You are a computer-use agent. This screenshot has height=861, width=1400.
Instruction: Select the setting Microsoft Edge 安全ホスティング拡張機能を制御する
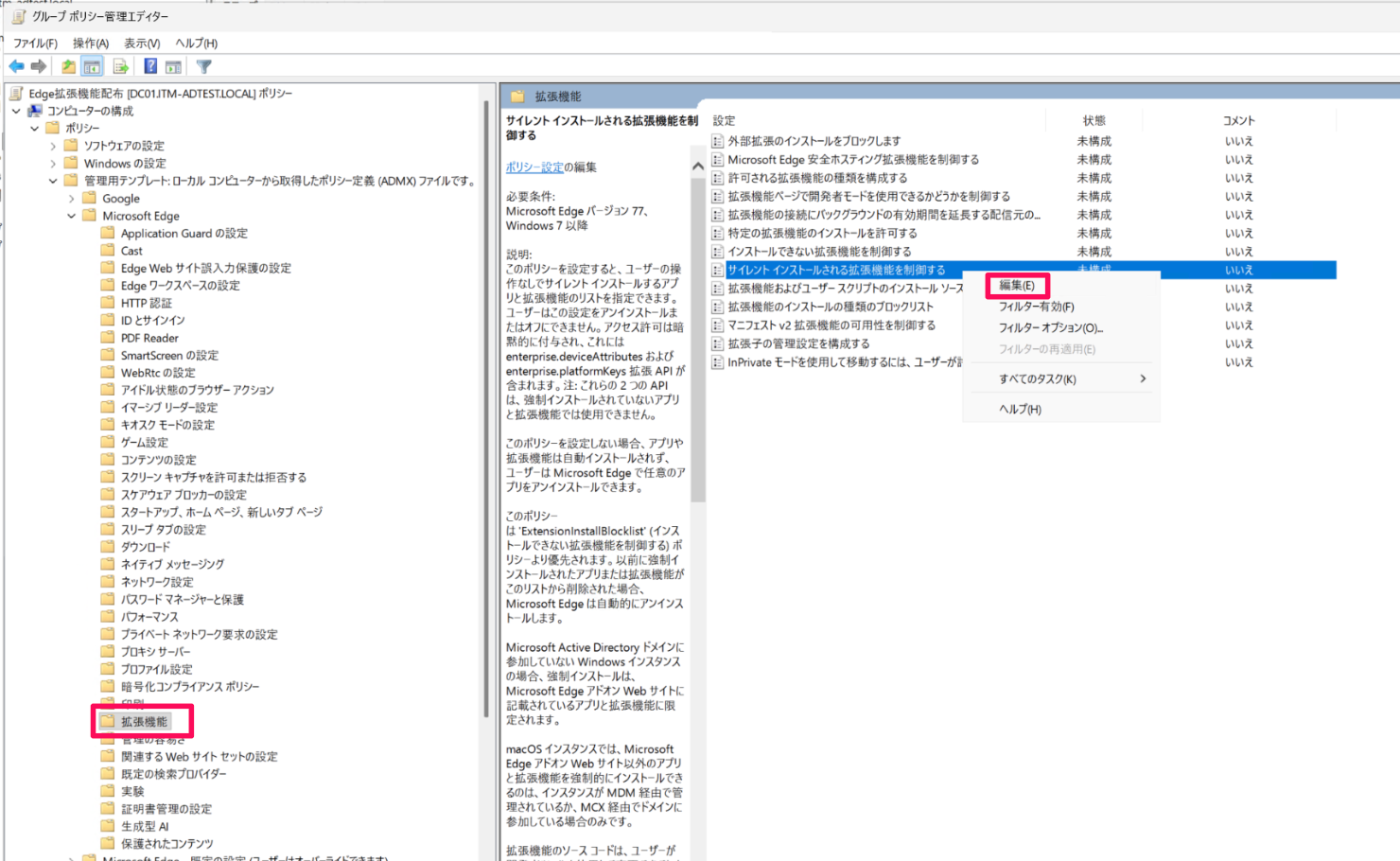[853, 160]
